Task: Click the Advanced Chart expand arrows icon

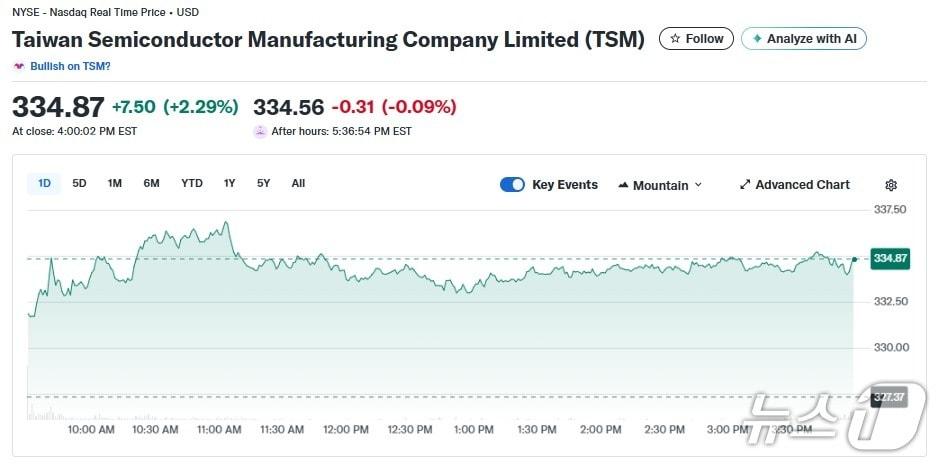Action: (745, 185)
